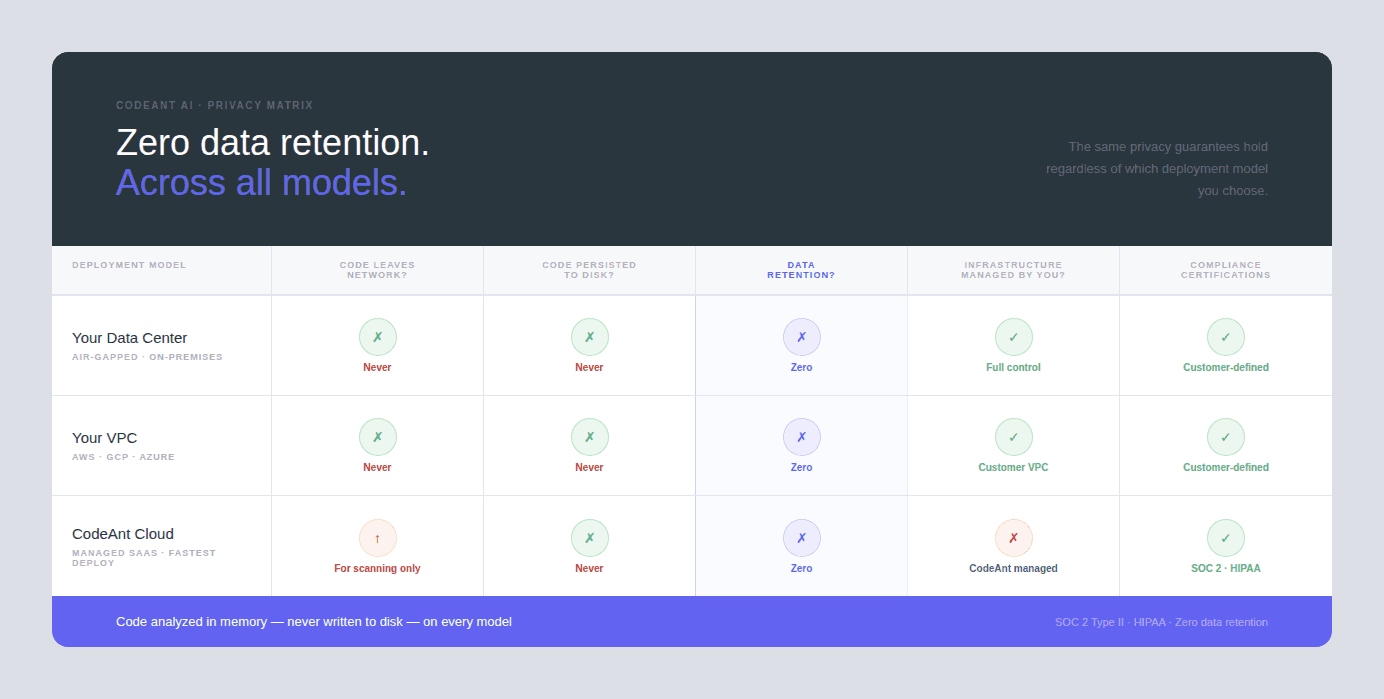Click the checkmark icon for Your VPC compliance certifications
Screen dimensions: 1384x699
coord(1225,437)
